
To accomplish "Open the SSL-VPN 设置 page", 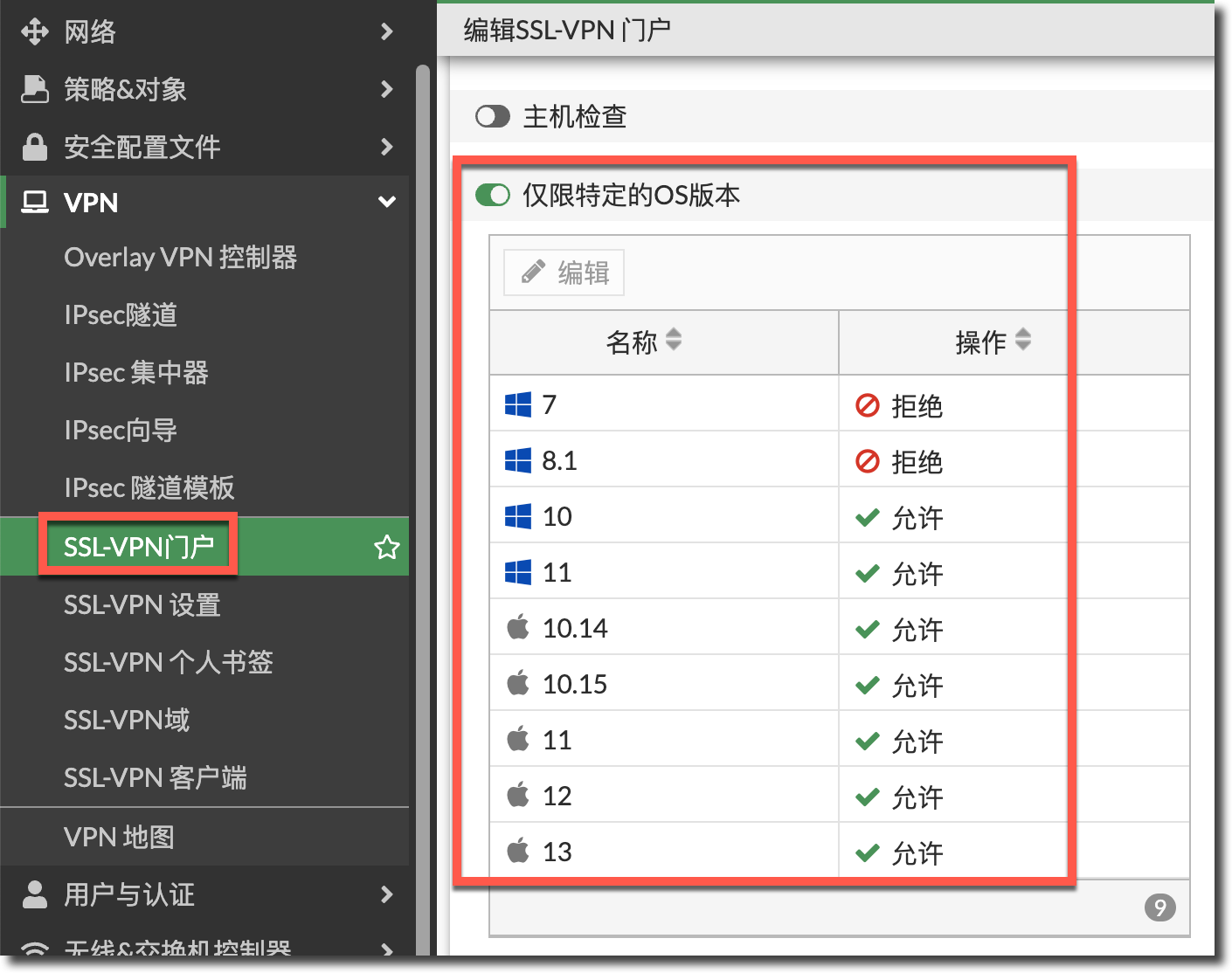I will (x=142, y=604).
